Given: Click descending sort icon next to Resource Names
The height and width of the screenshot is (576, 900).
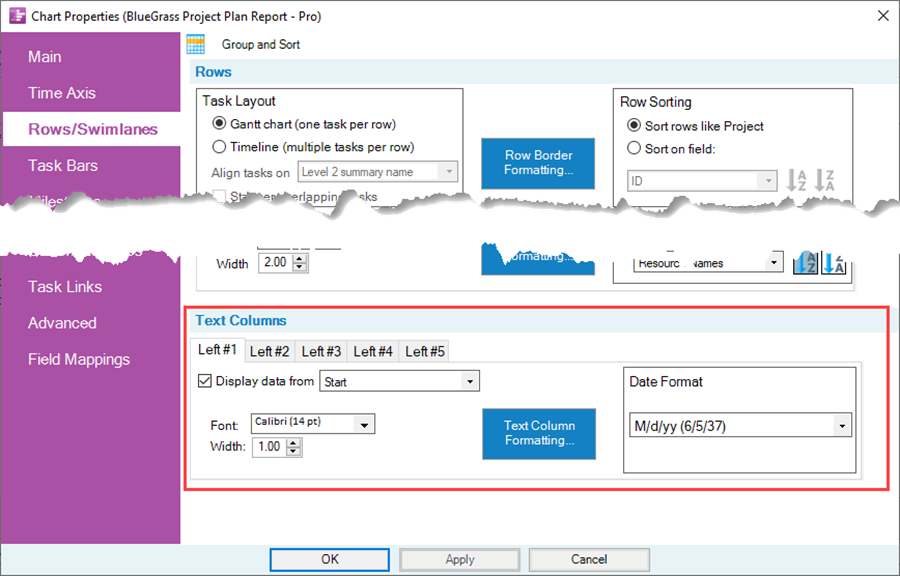Looking at the screenshot, I should 833,263.
